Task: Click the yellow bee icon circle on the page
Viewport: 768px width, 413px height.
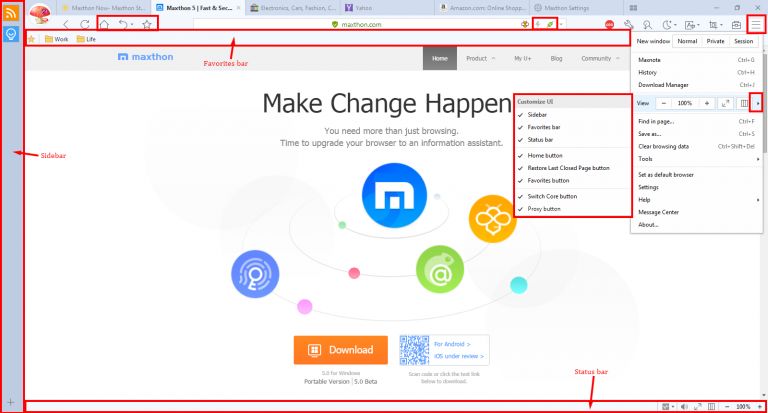Action: (492, 219)
